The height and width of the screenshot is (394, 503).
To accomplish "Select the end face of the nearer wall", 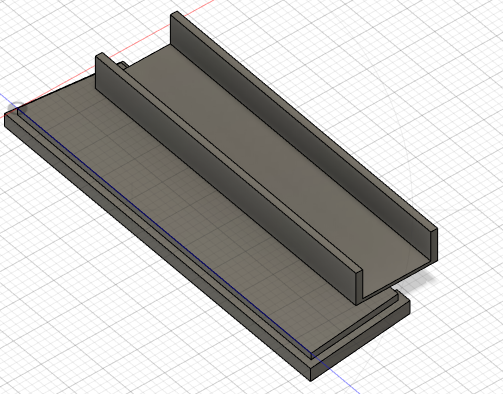I will tap(359, 287).
